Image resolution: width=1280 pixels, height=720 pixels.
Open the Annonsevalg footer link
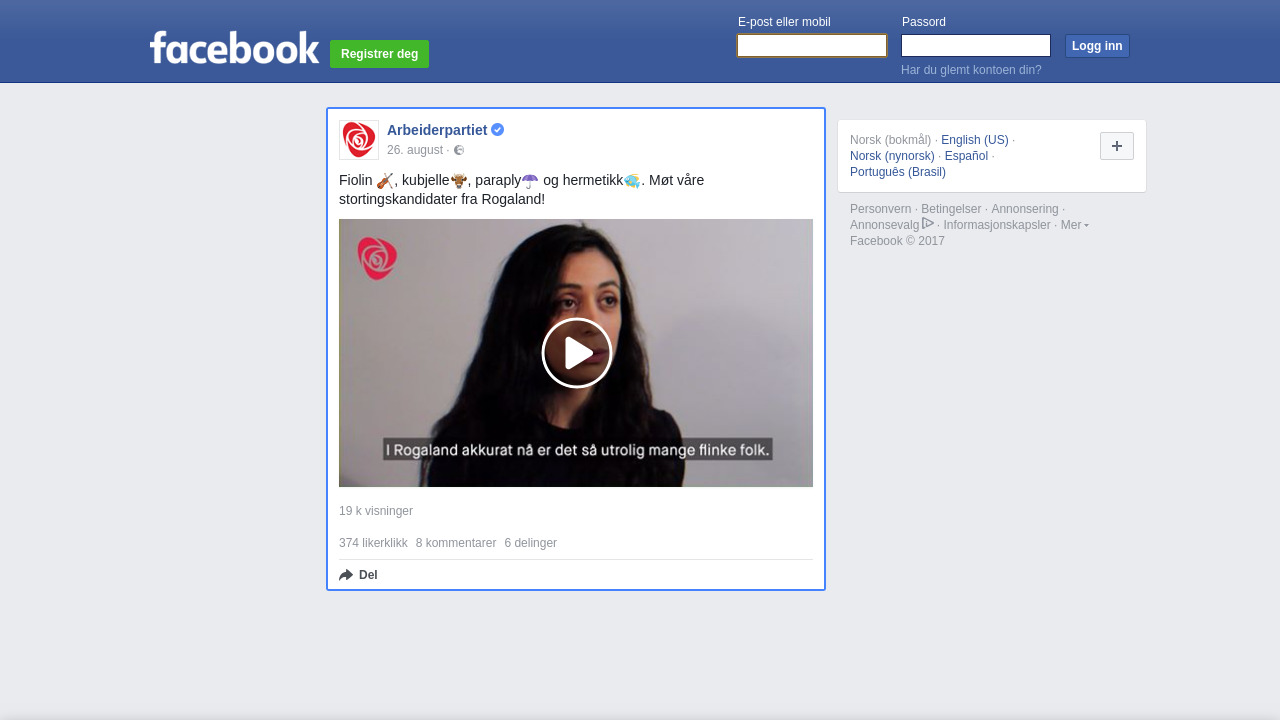coord(884,225)
